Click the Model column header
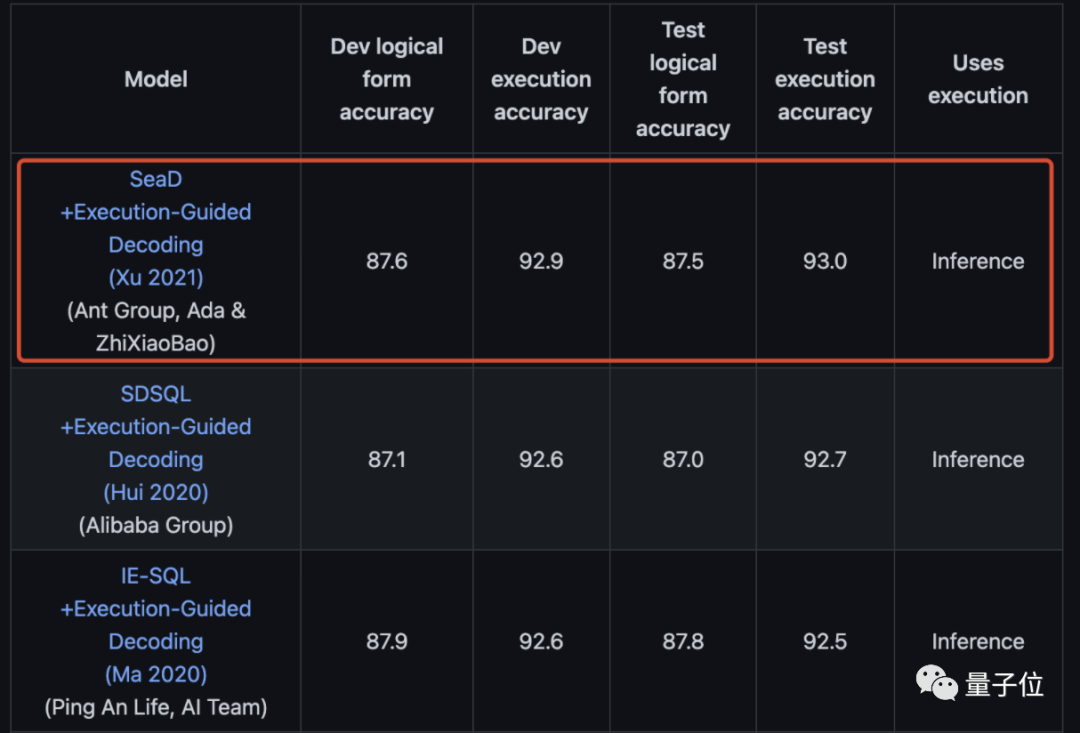Viewport: 1080px width, 733px height. (x=156, y=79)
